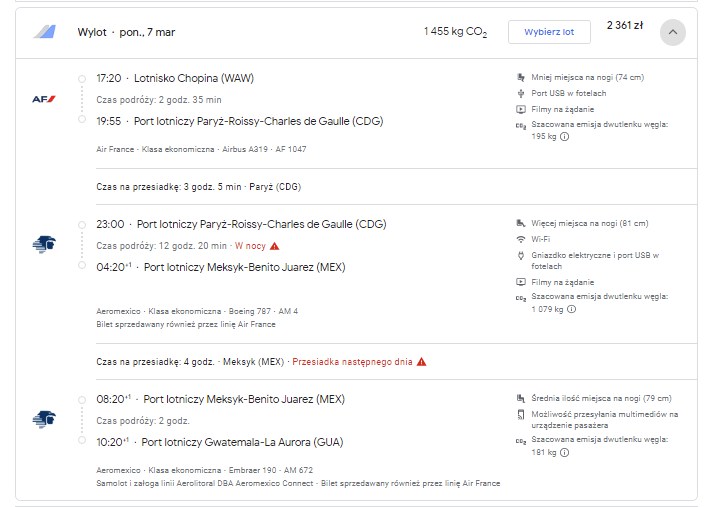Click the Aeromexico logo for flight AM 672
The width and height of the screenshot is (706, 507).
coord(44,419)
